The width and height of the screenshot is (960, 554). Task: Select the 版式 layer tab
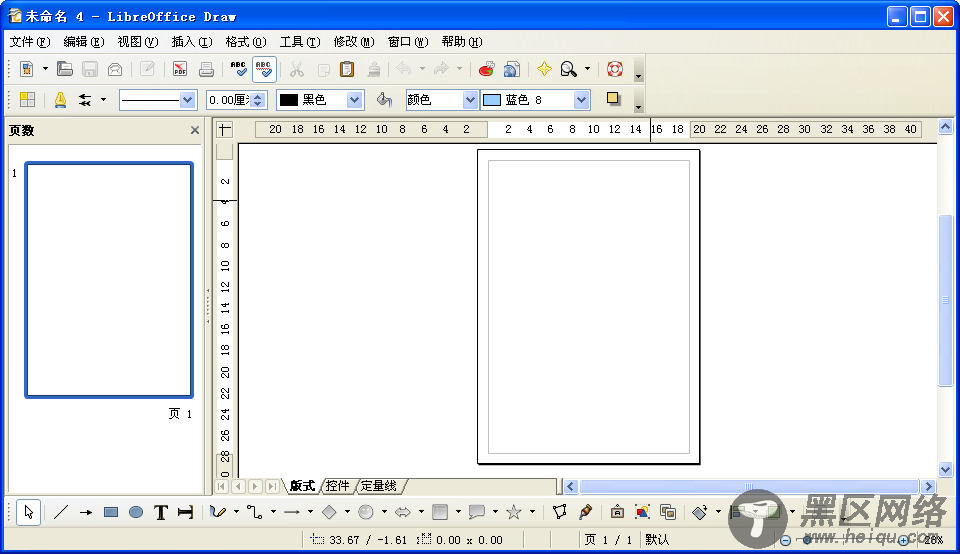[x=302, y=486]
